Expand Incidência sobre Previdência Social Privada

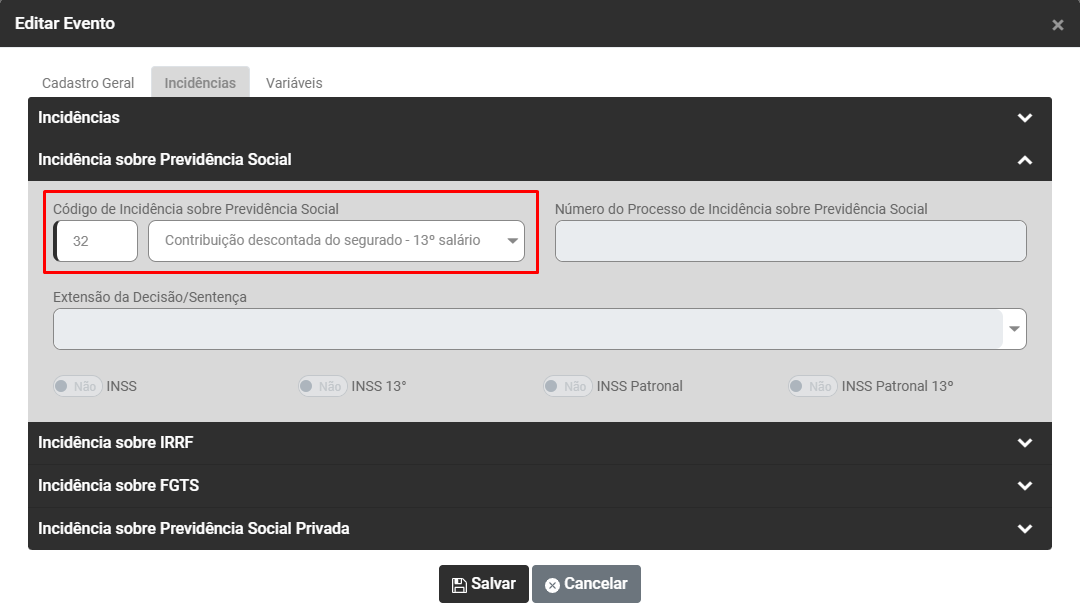pyautogui.click(x=1024, y=529)
